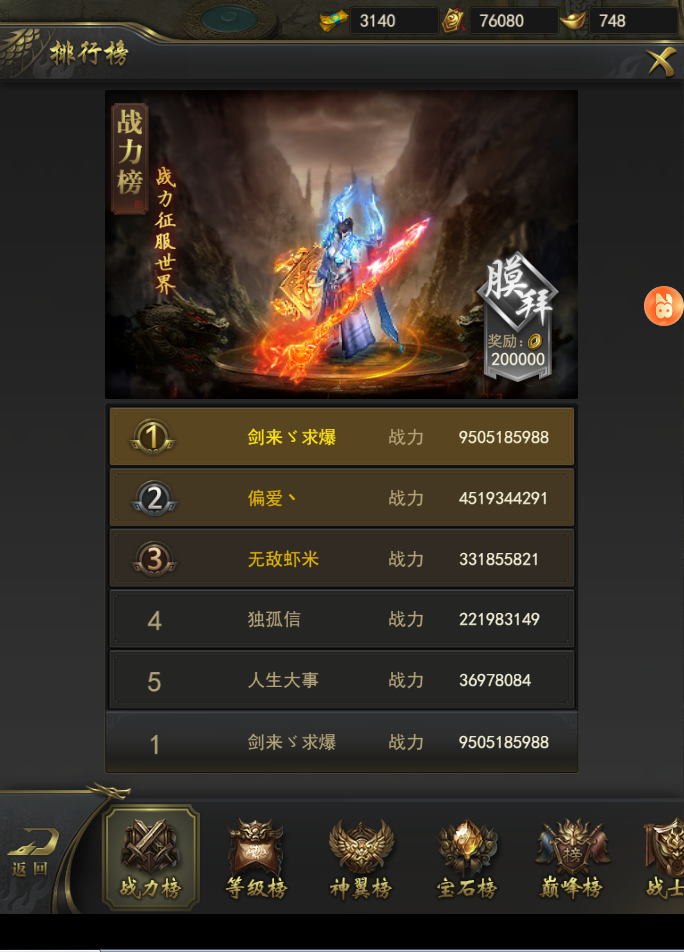Click the gold ingot currency icon
The height and width of the screenshot is (952, 684).
[573, 21]
